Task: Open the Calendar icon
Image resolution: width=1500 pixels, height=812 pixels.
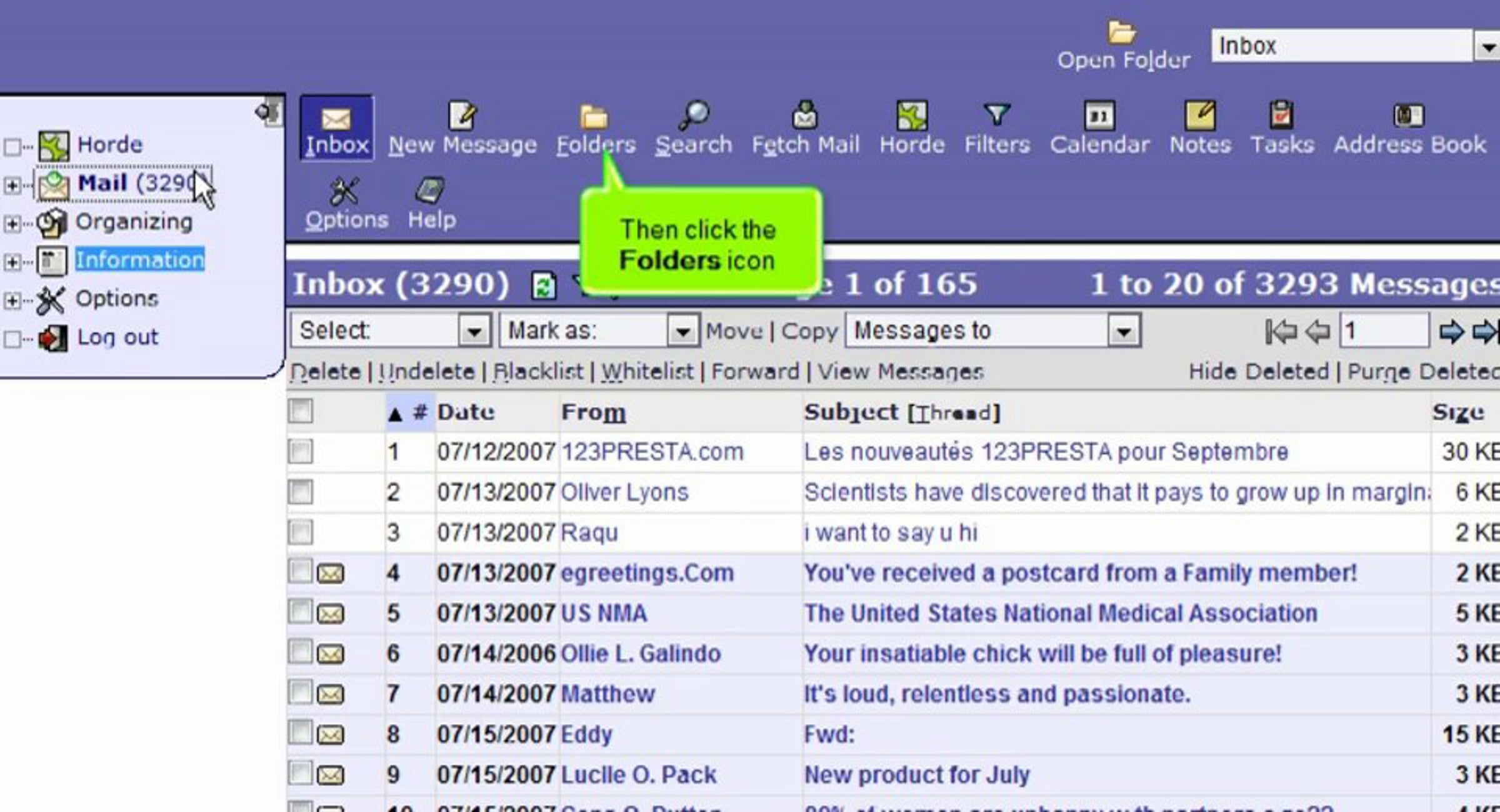Action: [x=1099, y=116]
